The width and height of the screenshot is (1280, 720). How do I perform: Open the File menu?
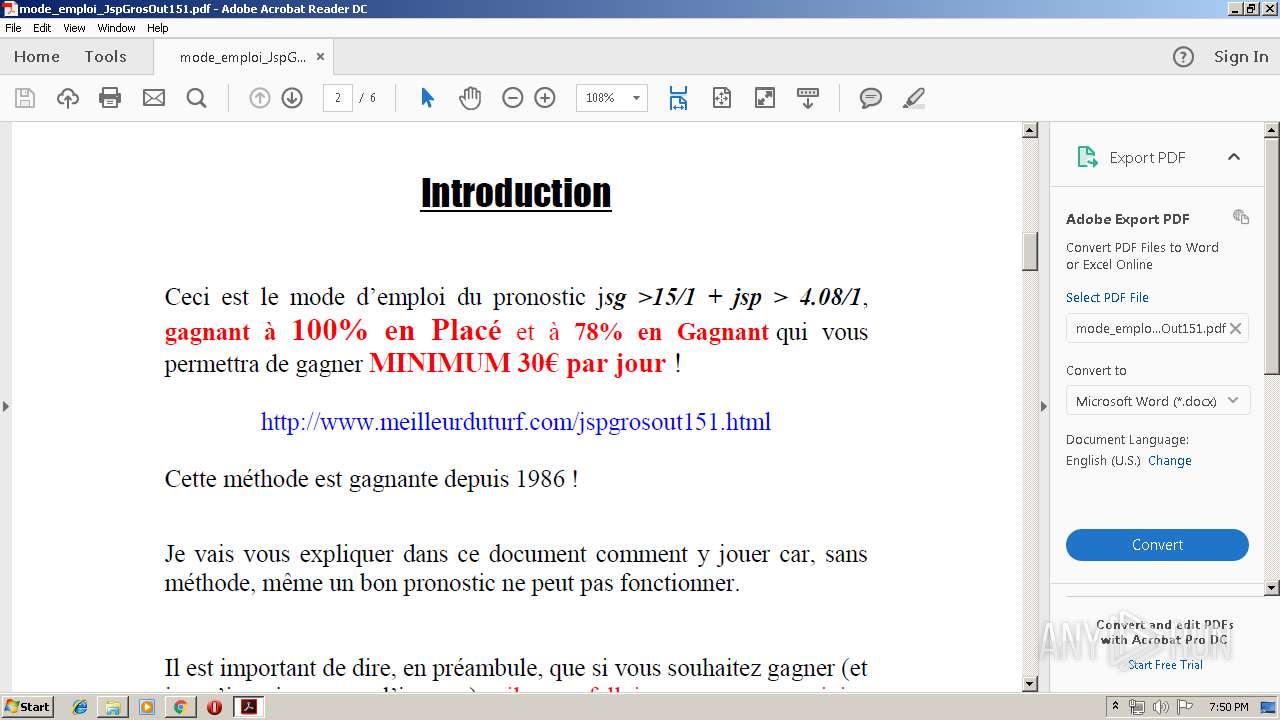pos(13,28)
